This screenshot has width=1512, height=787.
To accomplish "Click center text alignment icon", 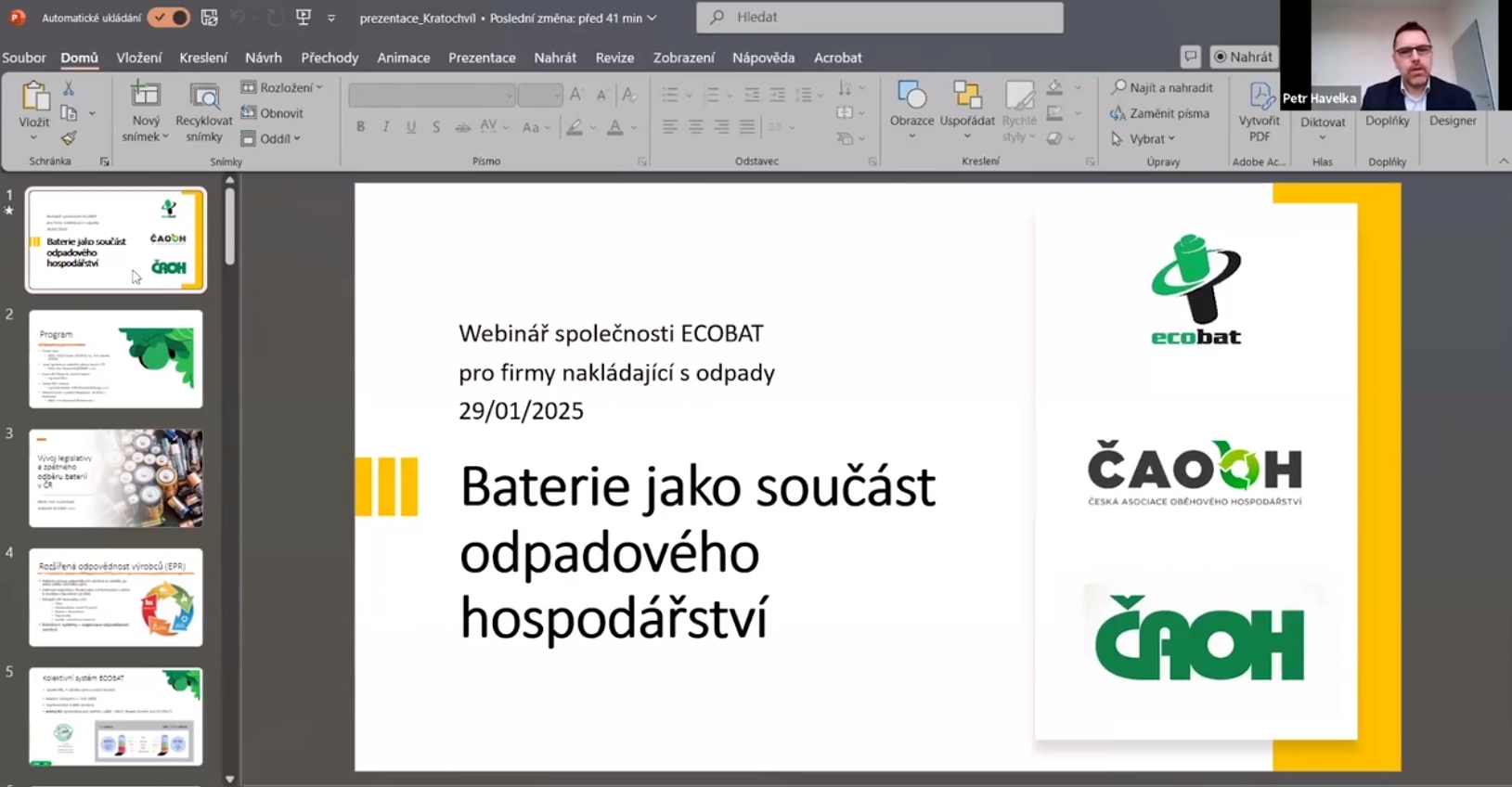I will click(695, 127).
